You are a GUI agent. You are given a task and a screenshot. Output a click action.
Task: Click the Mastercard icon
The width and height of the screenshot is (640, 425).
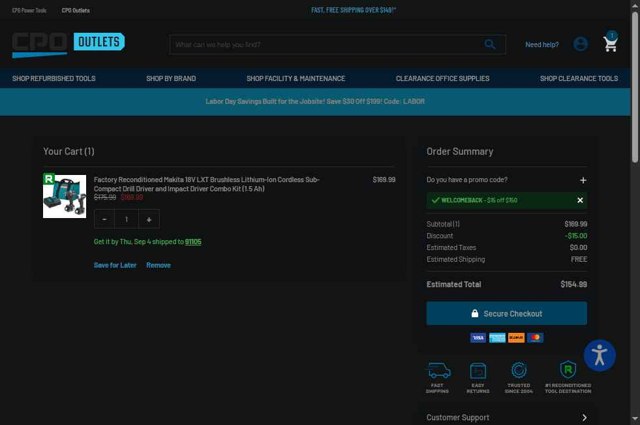pos(535,338)
